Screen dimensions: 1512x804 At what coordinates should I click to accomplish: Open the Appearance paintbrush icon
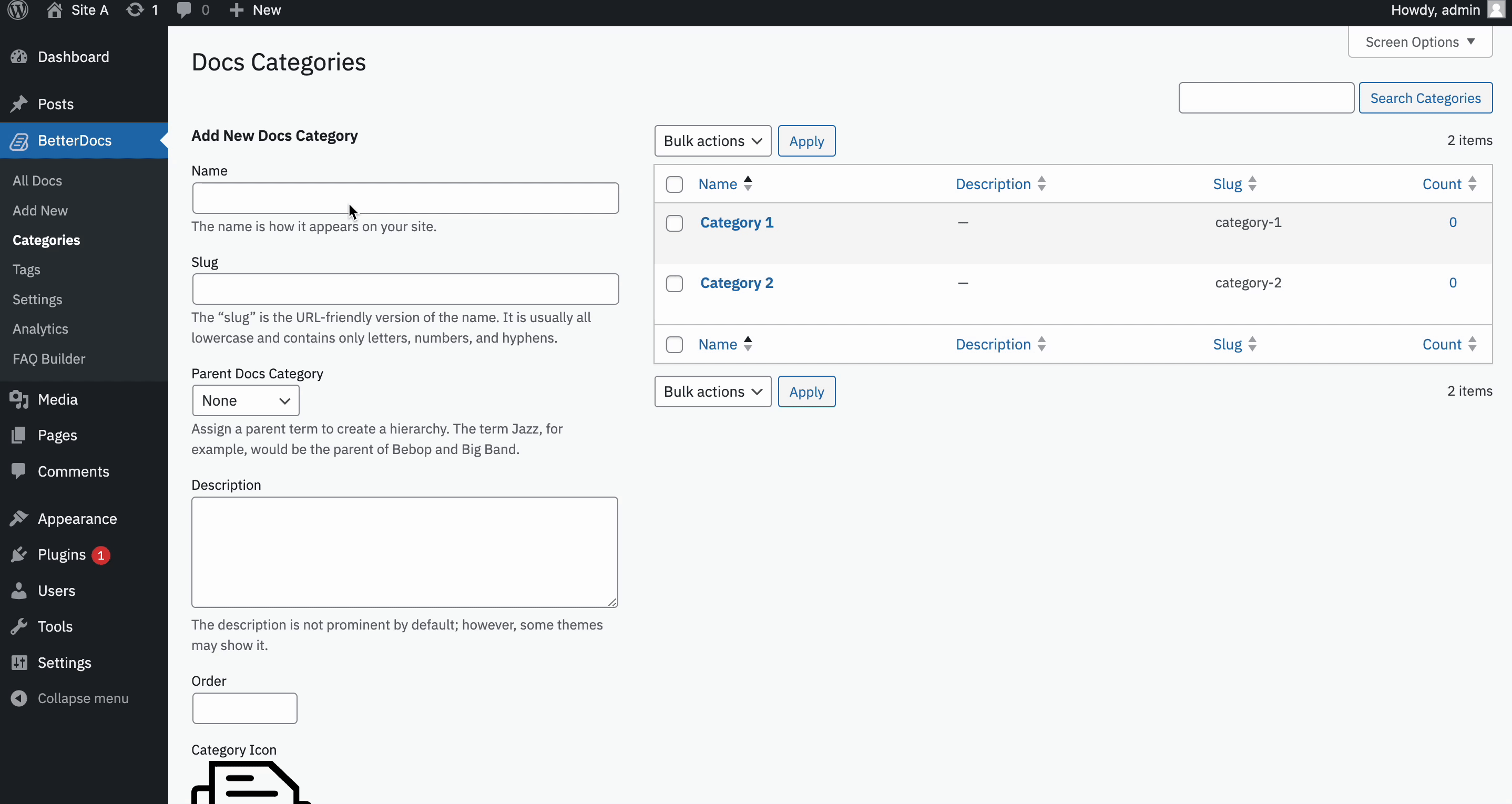click(19, 518)
